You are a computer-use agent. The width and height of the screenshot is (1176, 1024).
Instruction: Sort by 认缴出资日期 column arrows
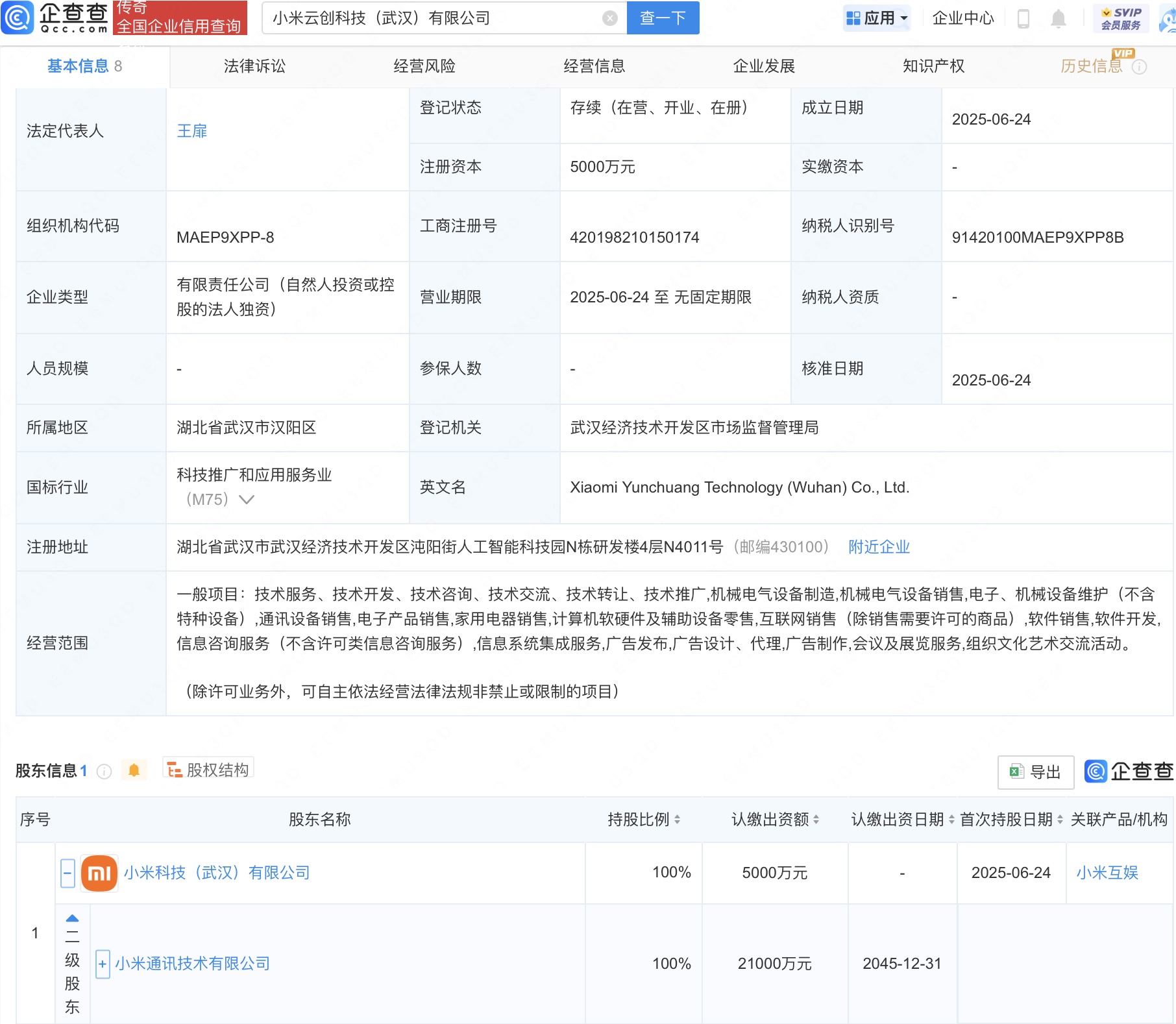[x=951, y=820]
